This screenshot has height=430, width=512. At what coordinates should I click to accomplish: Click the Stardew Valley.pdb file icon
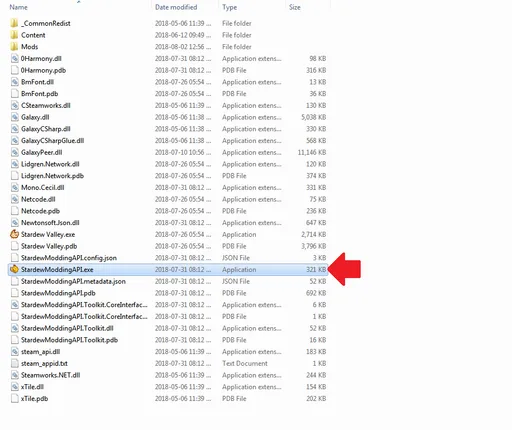click(14, 246)
